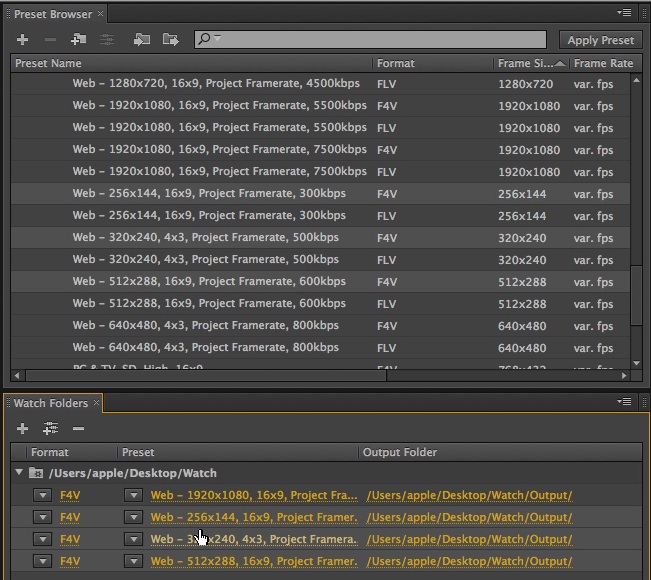The image size is (651, 580).
Task: Select /Users/apple/Desktop/Watch folder row
Action: (x=326, y=473)
